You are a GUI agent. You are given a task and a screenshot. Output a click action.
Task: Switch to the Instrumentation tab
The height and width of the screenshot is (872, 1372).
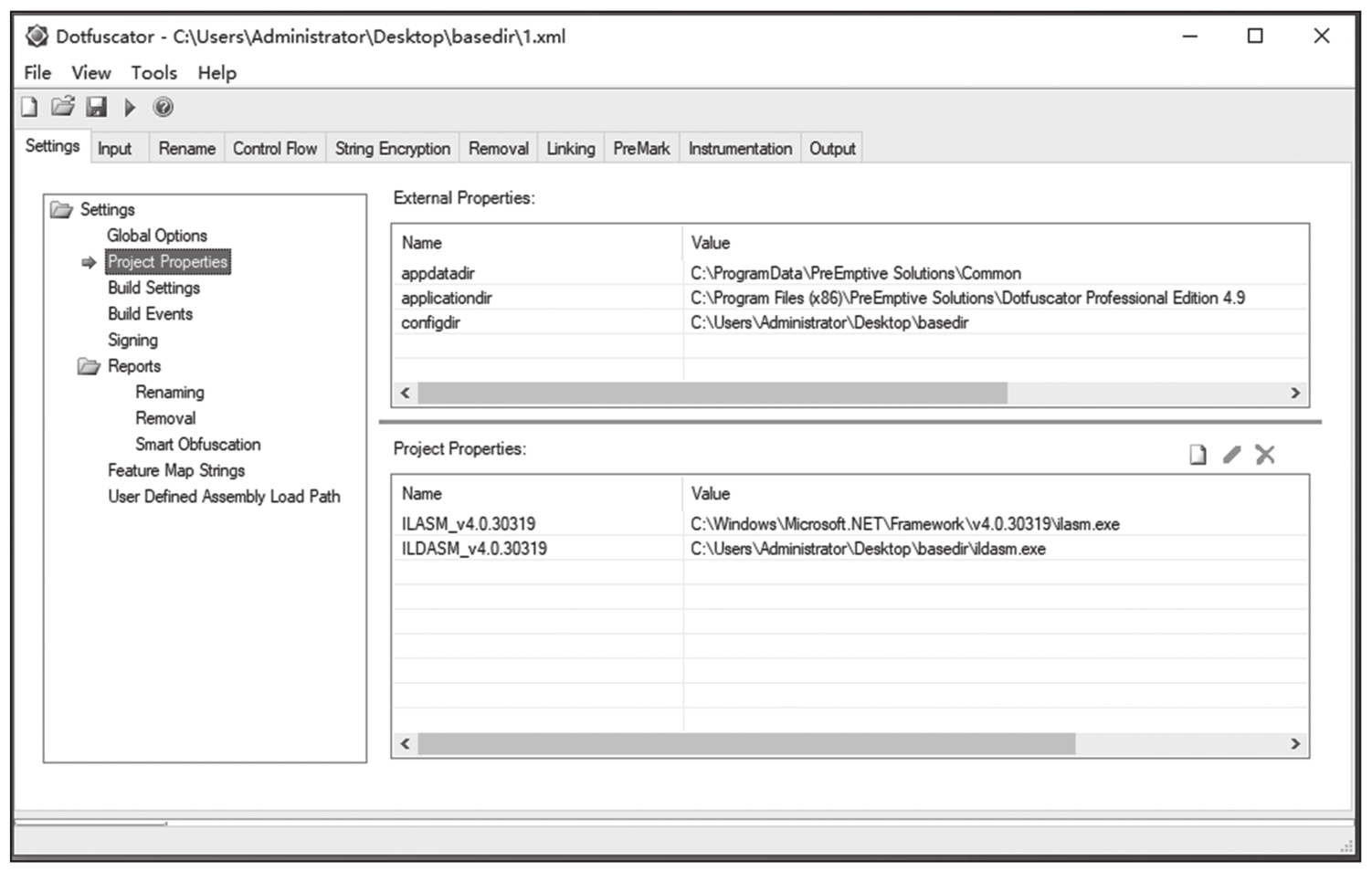tap(740, 149)
